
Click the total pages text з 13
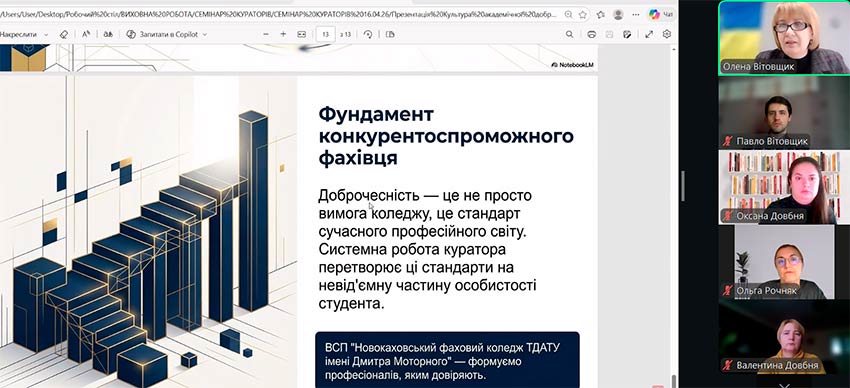tap(345, 34)
